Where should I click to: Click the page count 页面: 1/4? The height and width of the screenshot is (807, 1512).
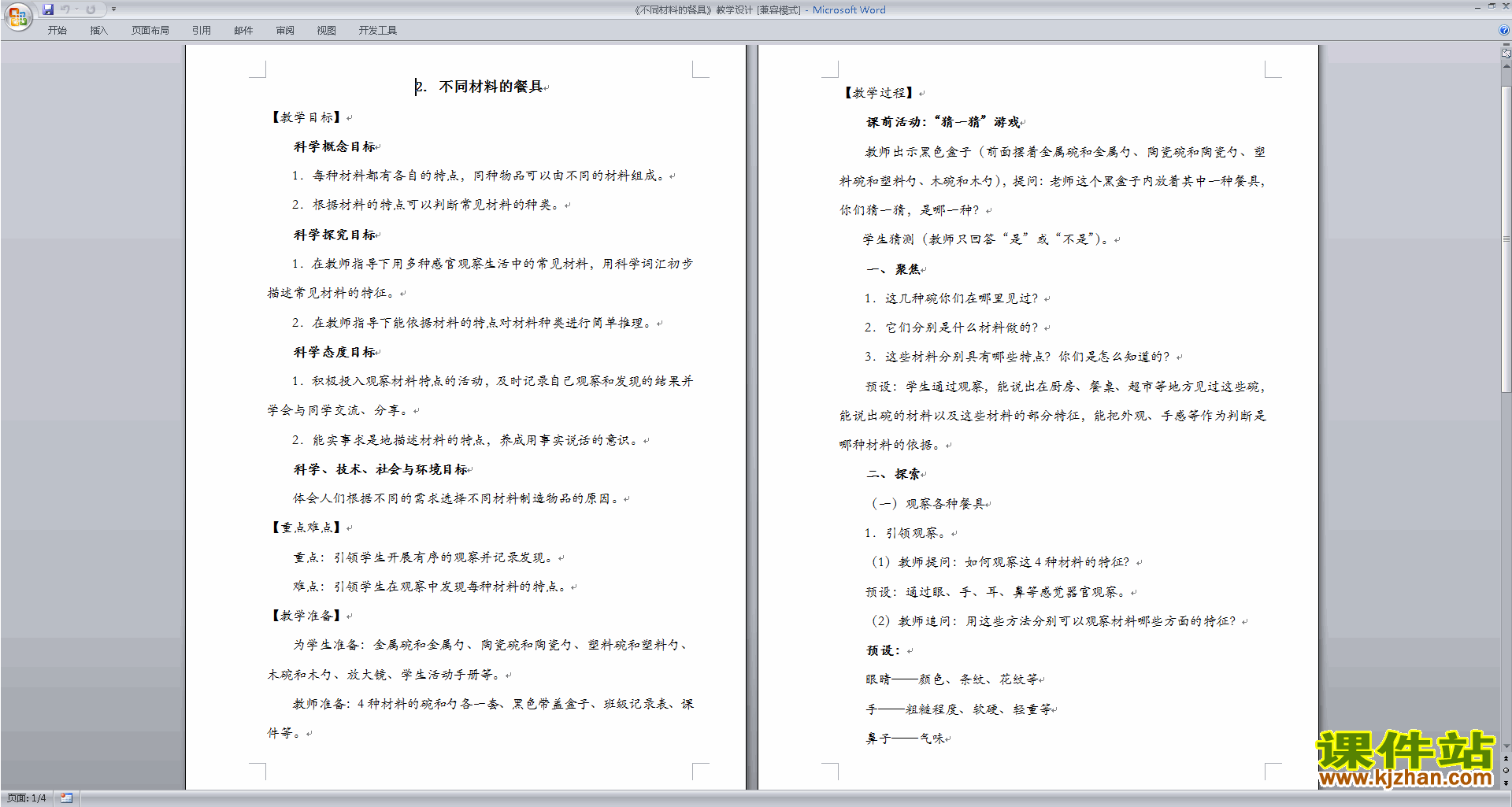(27, 798)
